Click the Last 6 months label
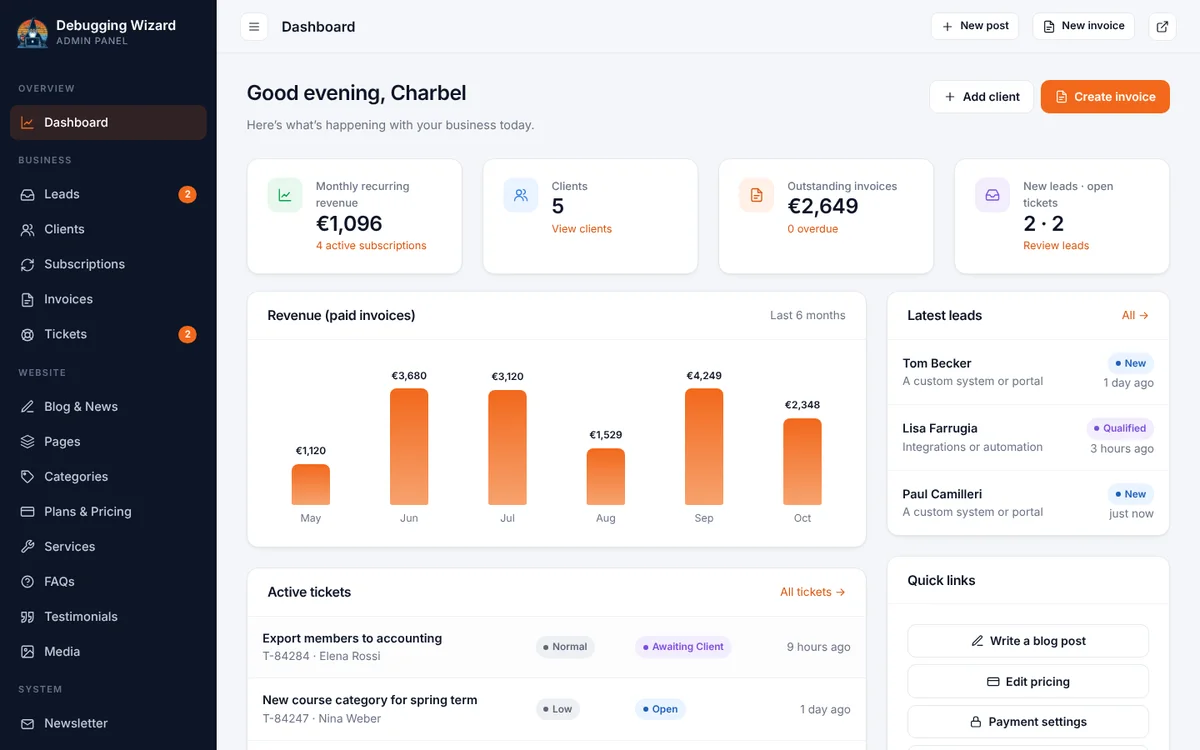 pos(807,315)
